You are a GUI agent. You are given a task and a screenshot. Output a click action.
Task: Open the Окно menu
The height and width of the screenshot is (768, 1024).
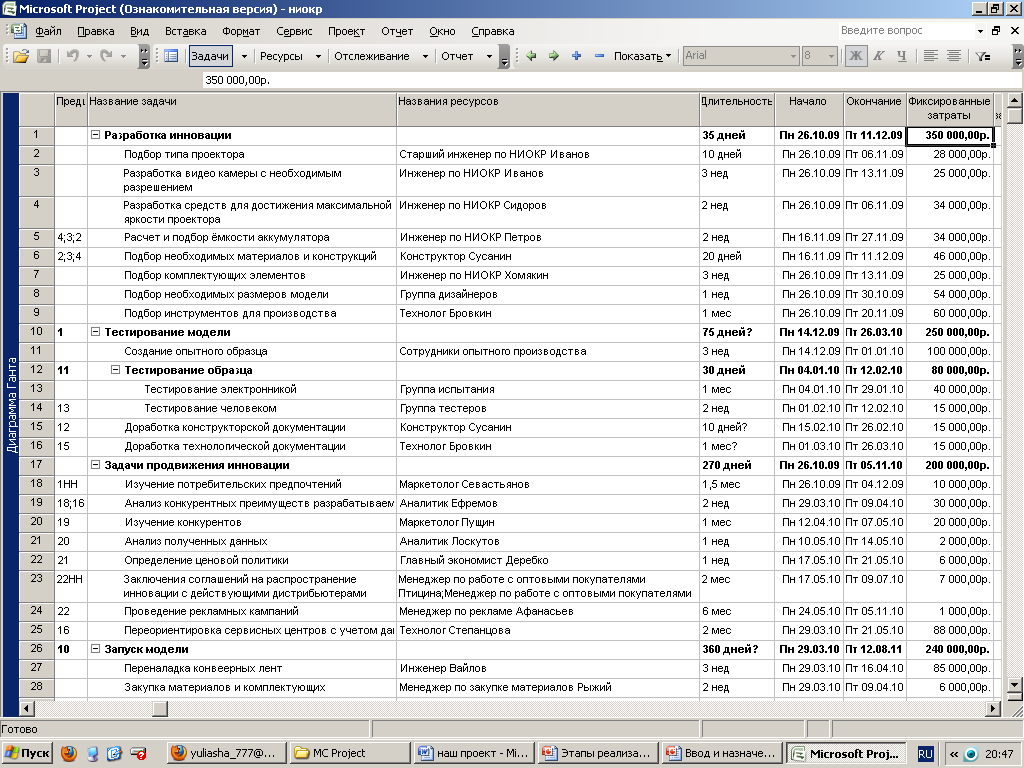pos(442,31)
